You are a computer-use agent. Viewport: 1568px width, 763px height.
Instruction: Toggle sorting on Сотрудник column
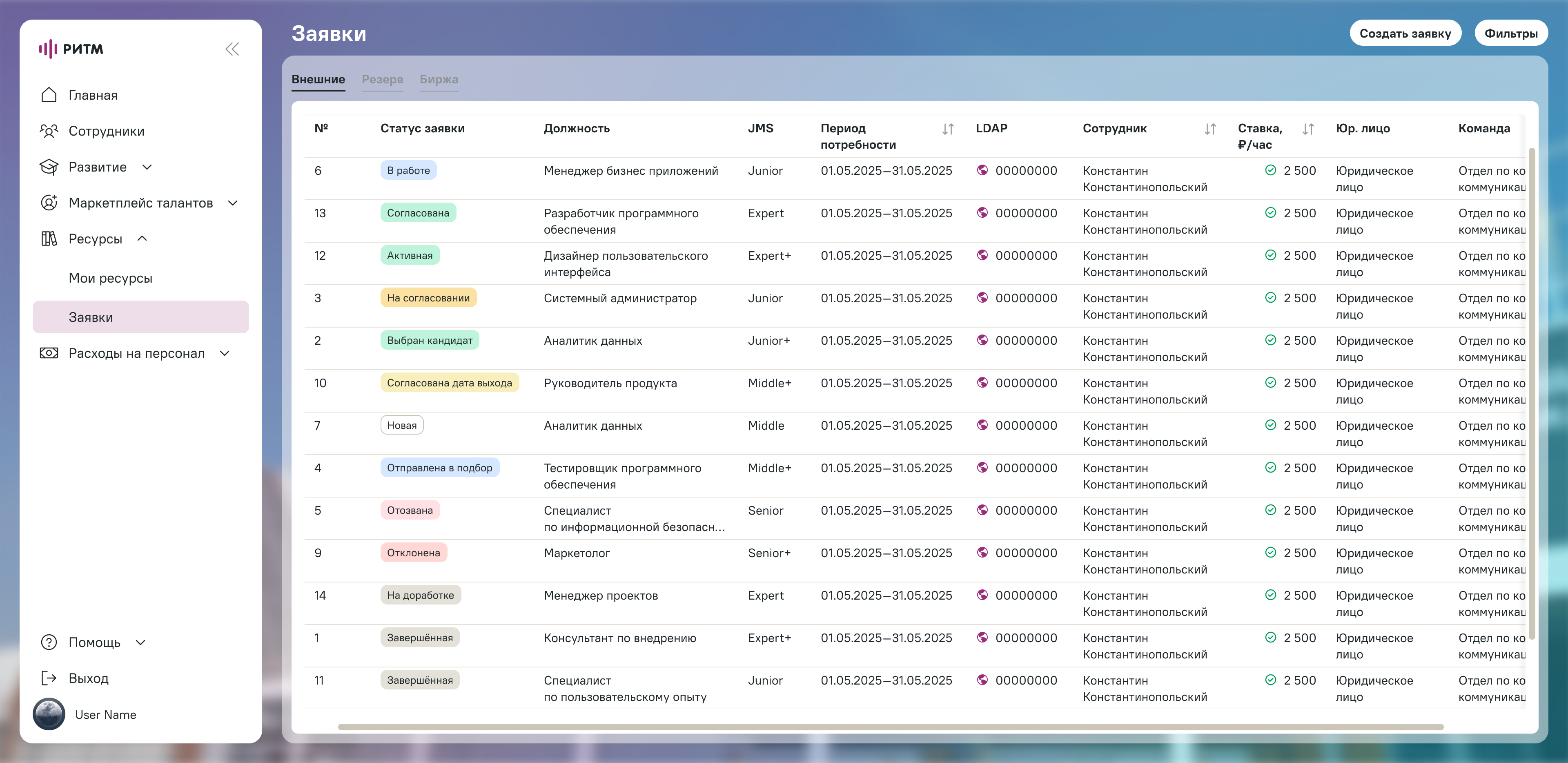pos(1209,129)
